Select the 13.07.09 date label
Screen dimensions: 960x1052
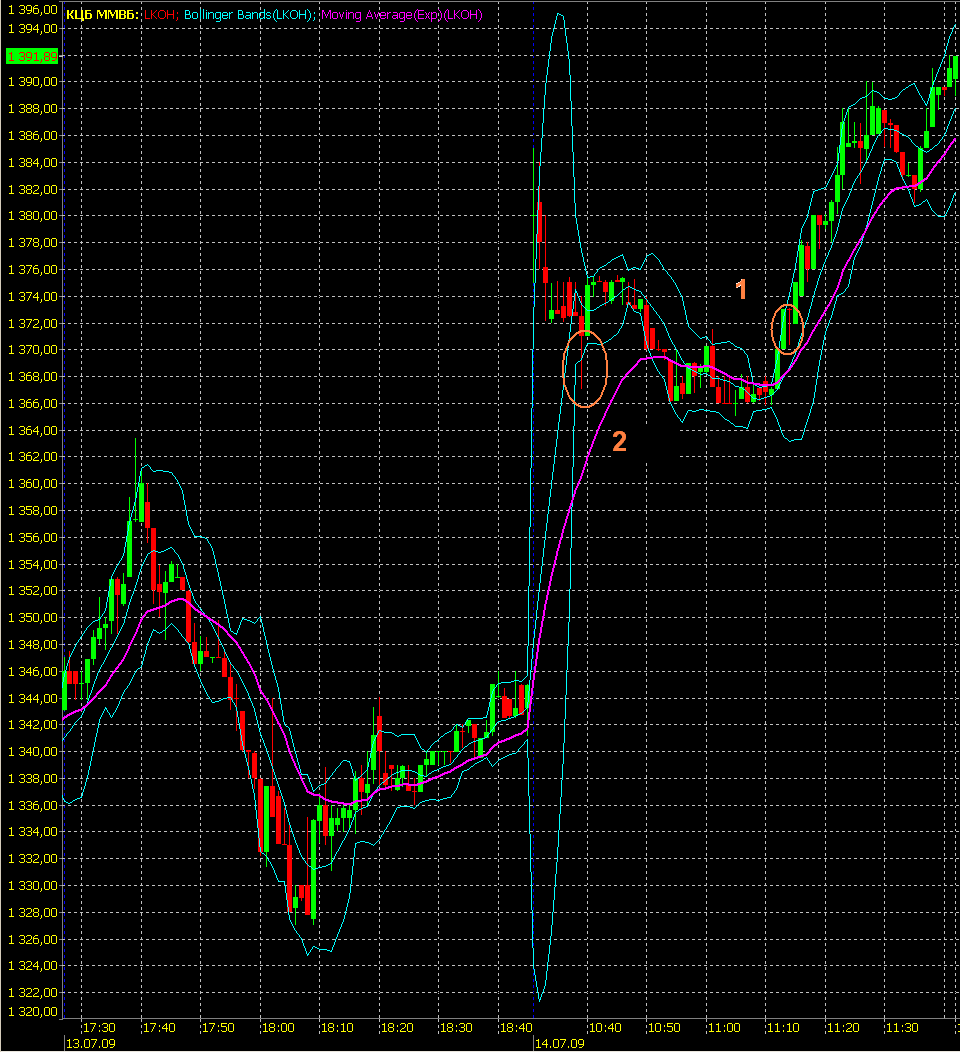90,1043
